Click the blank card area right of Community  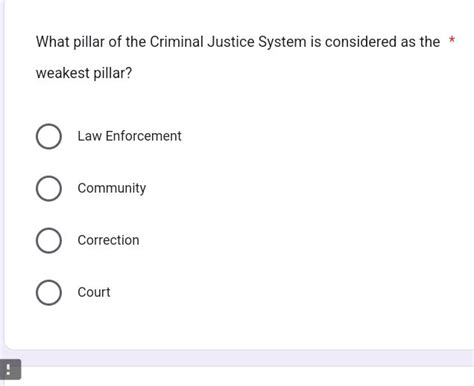coord(300,188)
